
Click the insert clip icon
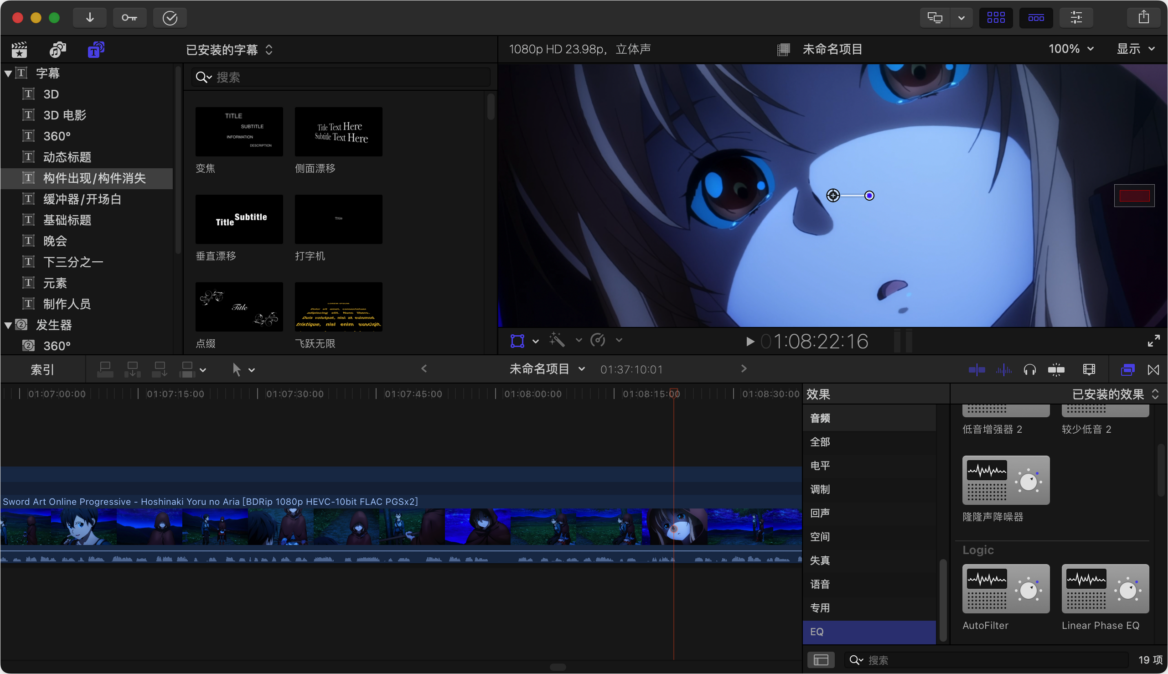tap(133, 369)
